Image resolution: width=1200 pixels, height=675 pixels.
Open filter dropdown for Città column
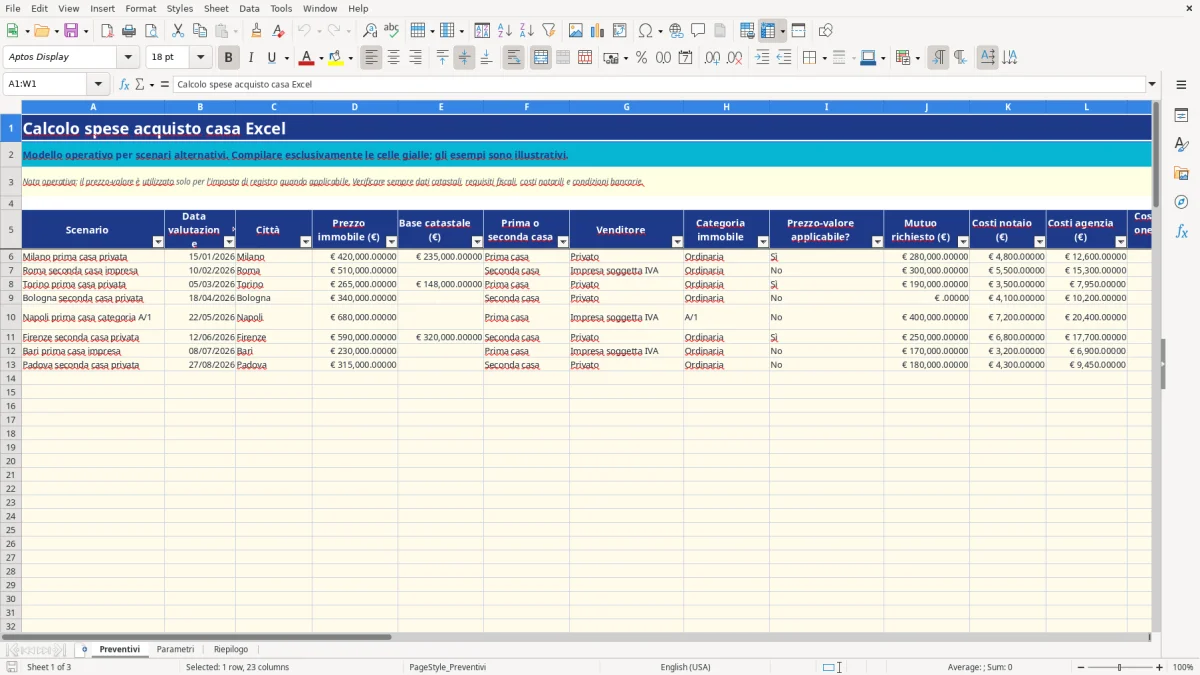click(x=306, y=242)
